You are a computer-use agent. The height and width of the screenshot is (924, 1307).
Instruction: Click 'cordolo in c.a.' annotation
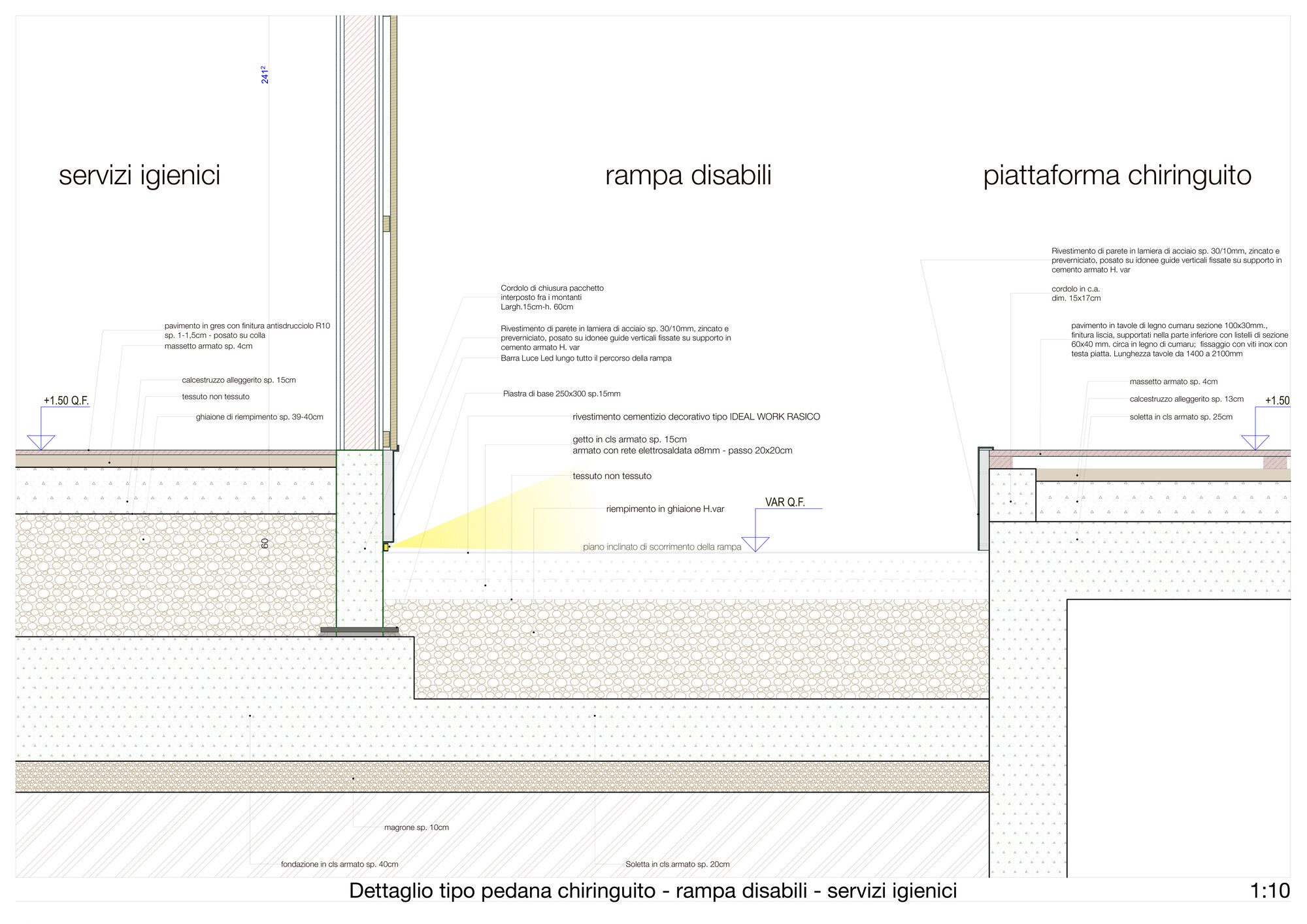pyautogui.click(x=1075, y=289)
